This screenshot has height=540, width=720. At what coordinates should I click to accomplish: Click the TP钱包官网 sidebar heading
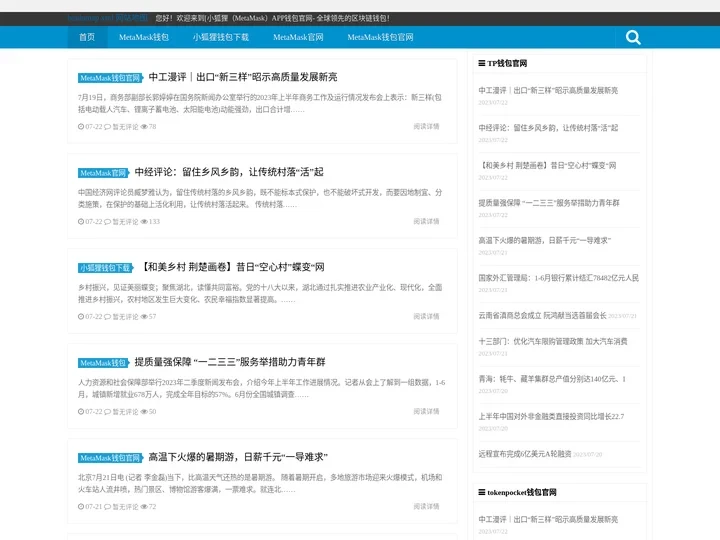click(507, 63)
